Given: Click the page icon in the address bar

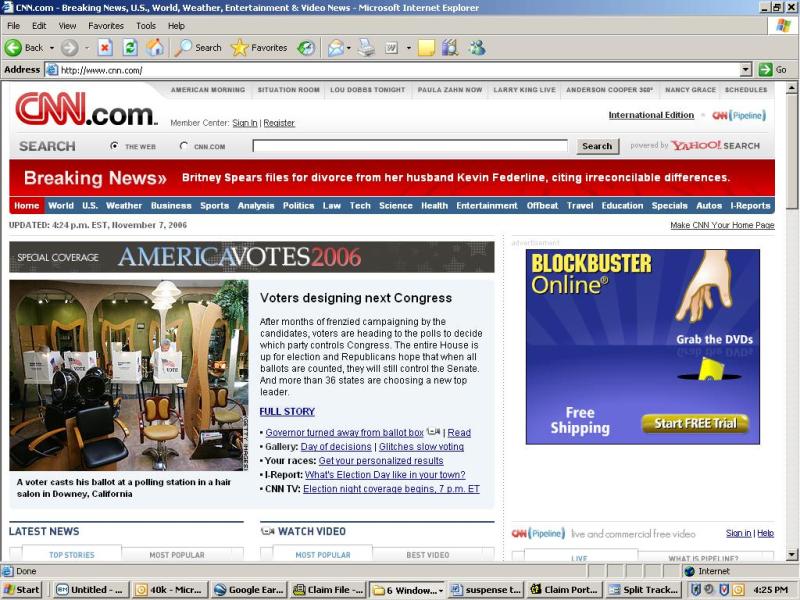Looking at the screenshot, I should pyautogui.click(x=52, y=70).
